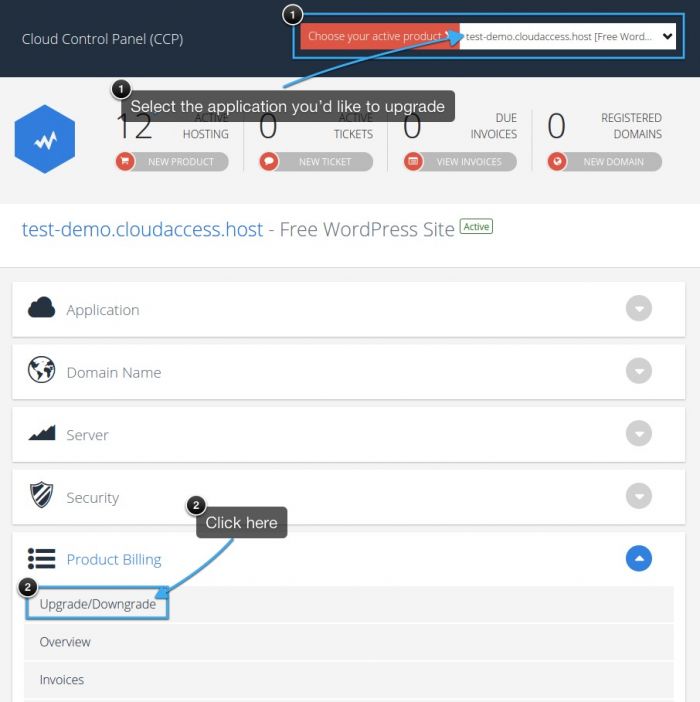Click the shield icon beside Security
This screenshot has width=700, height=702.
[41, 495]
